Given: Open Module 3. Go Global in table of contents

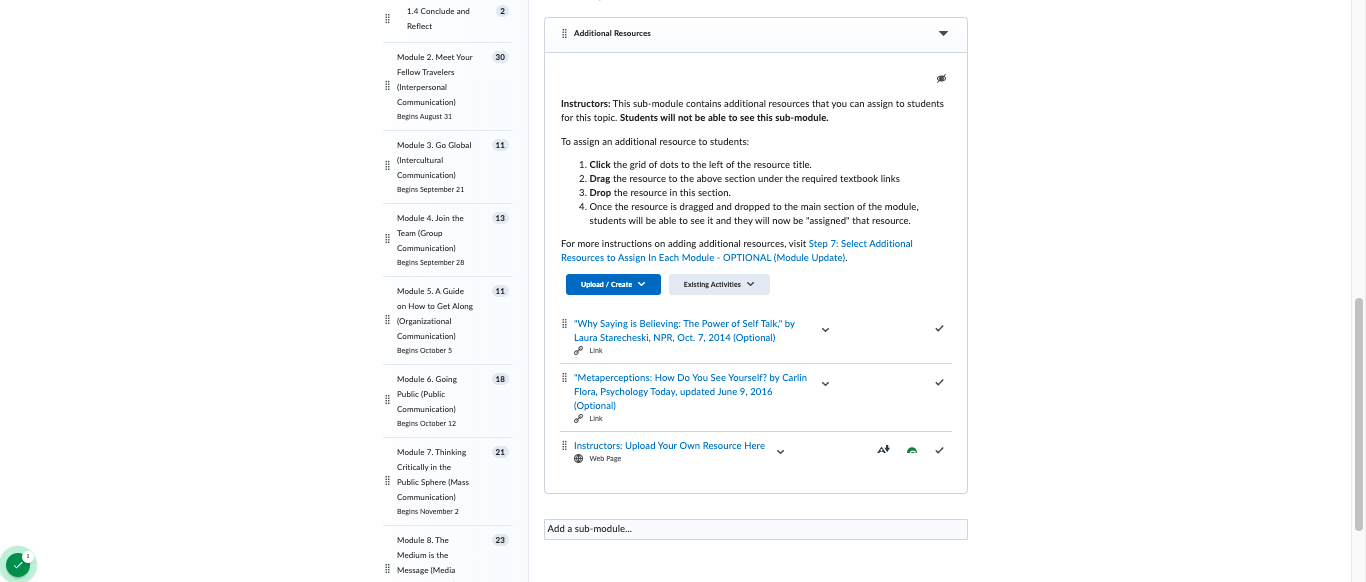Looking at the screenshot, I should click(434, 160).
